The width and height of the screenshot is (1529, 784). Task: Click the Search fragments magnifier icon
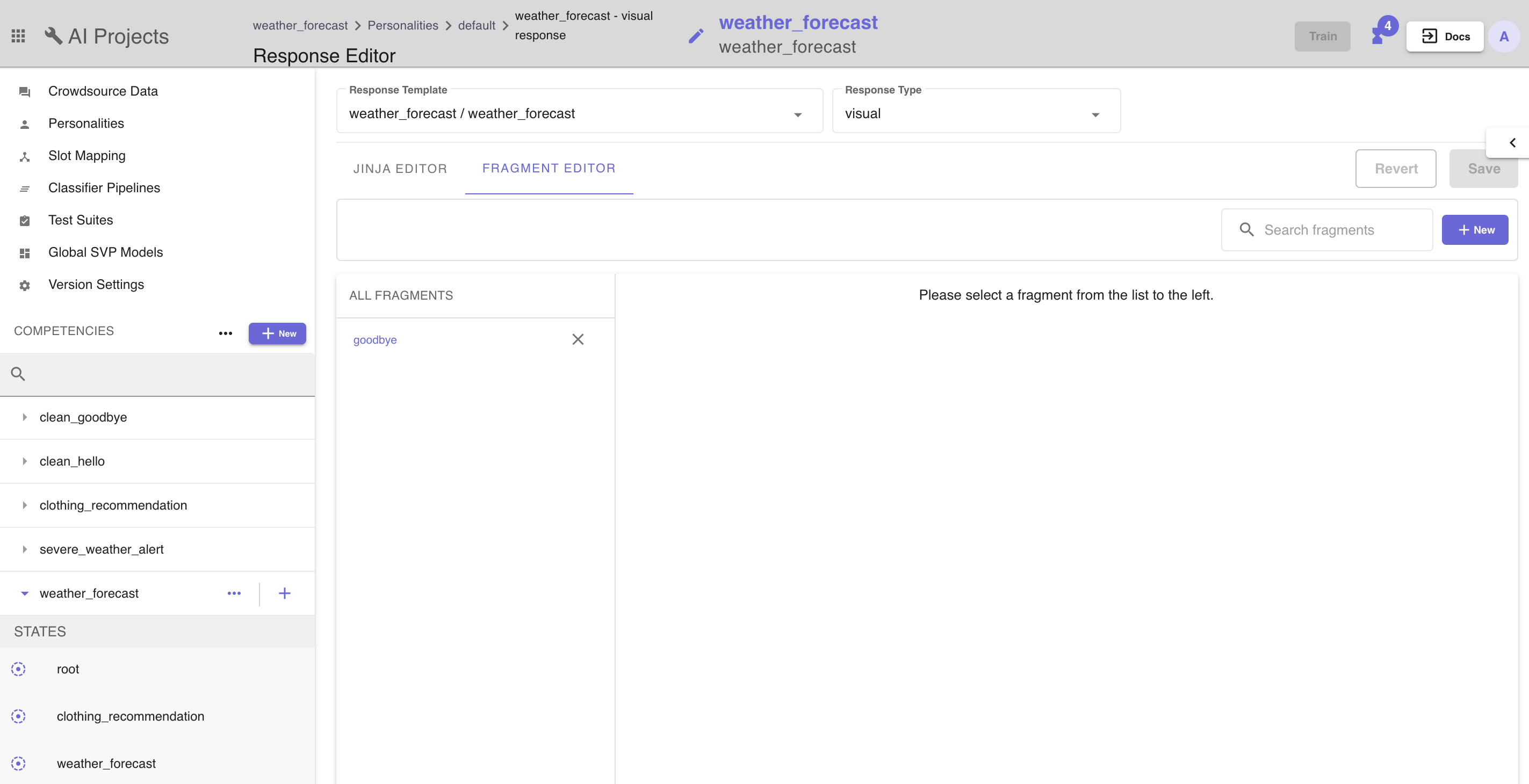(x=1246, y=230)
